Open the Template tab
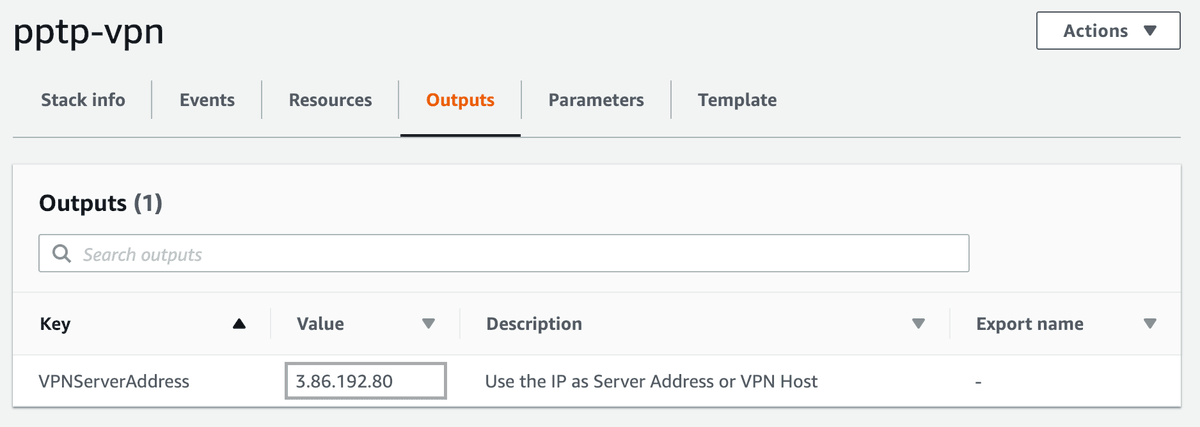This screenshot has width=1200, height=427. pos(737,100)
